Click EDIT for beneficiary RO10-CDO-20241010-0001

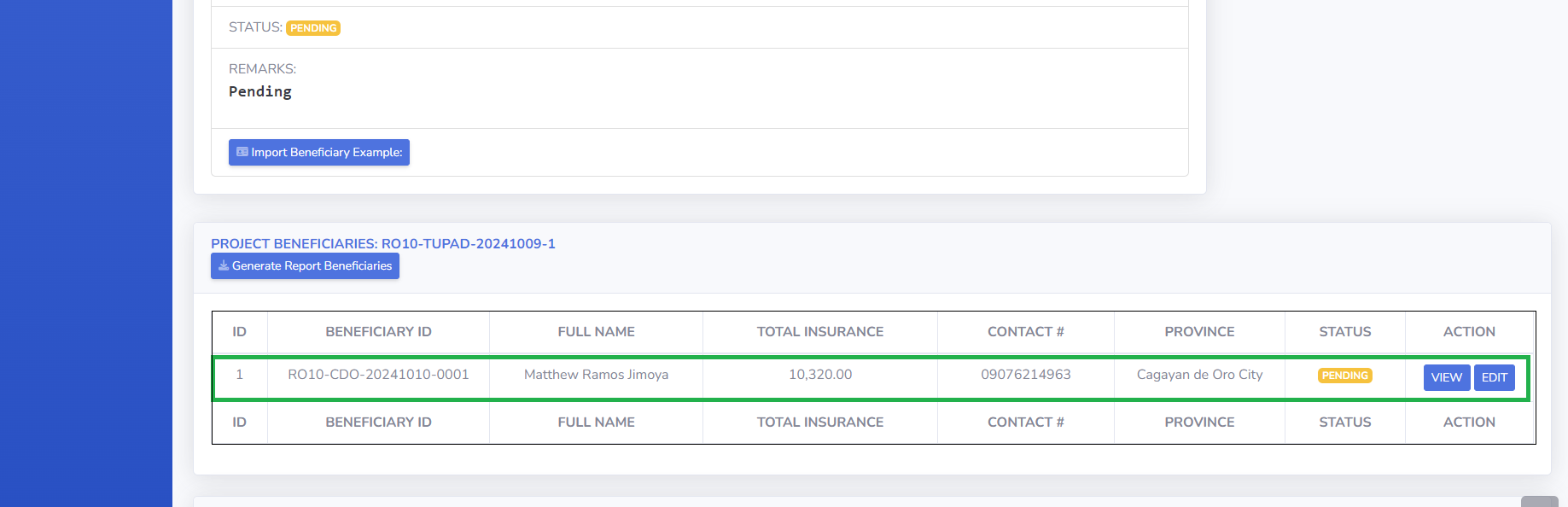click(x=1495, y=377)
